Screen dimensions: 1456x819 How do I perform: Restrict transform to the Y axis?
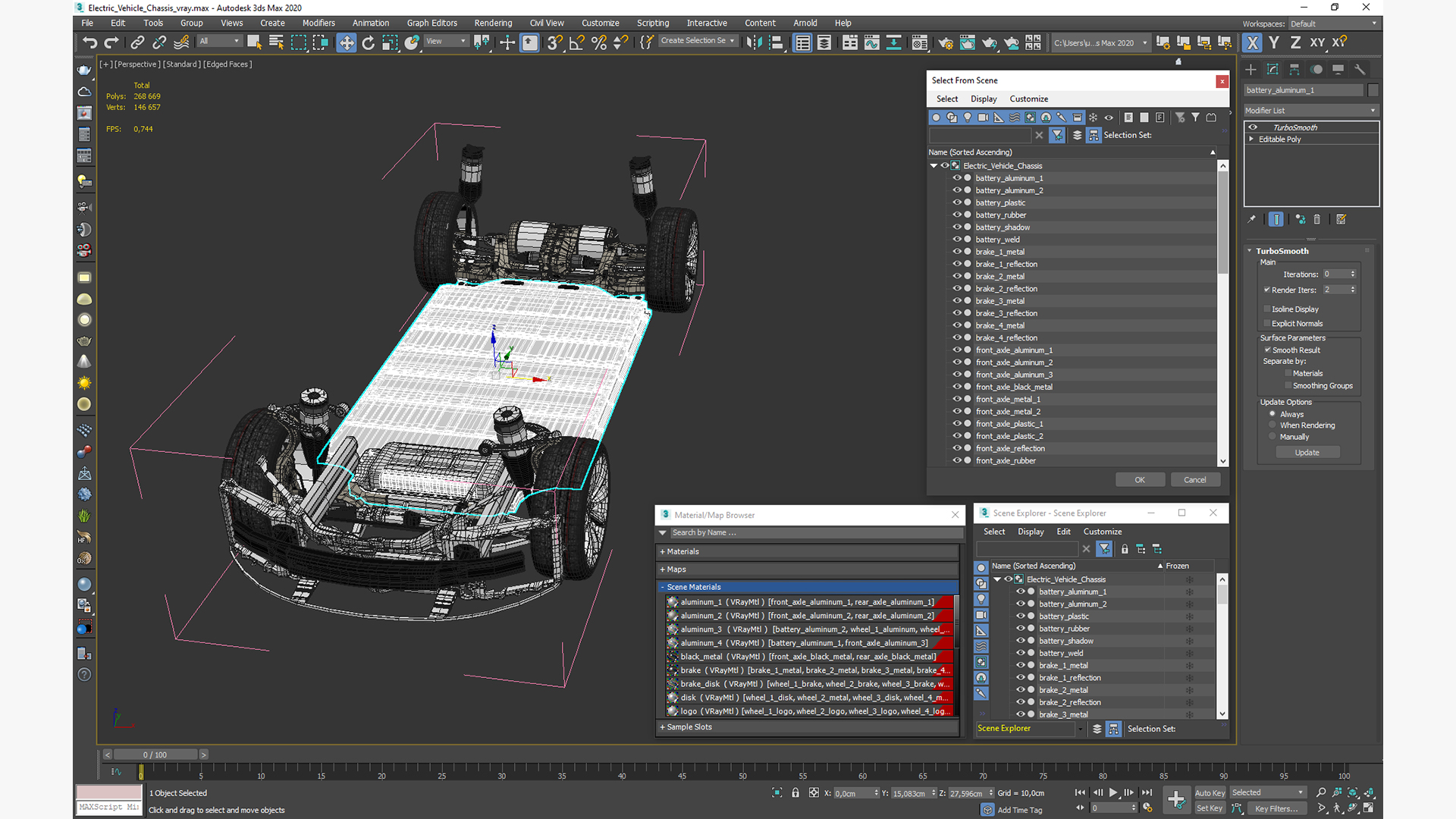pos(1274,42)
